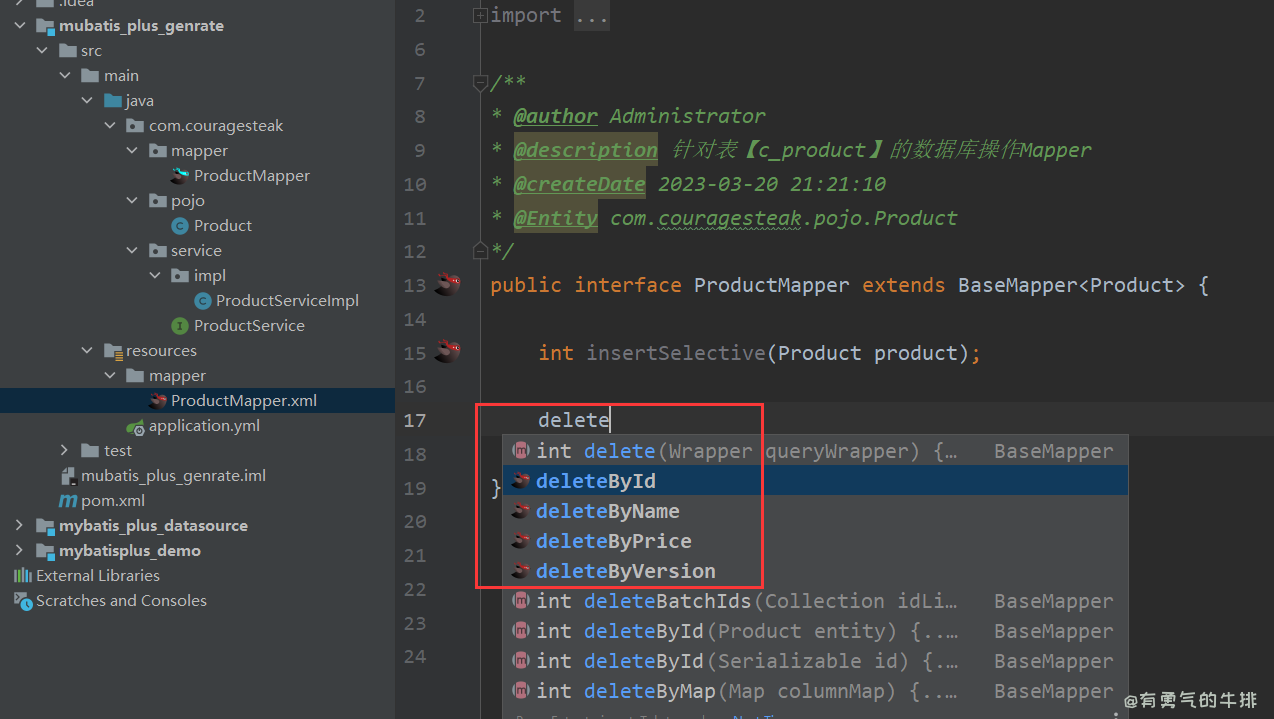The width and height of the screenshot is (1274, 719).
Task: Select ProductMapper.xml in project tree
Action: click(243, 401)
